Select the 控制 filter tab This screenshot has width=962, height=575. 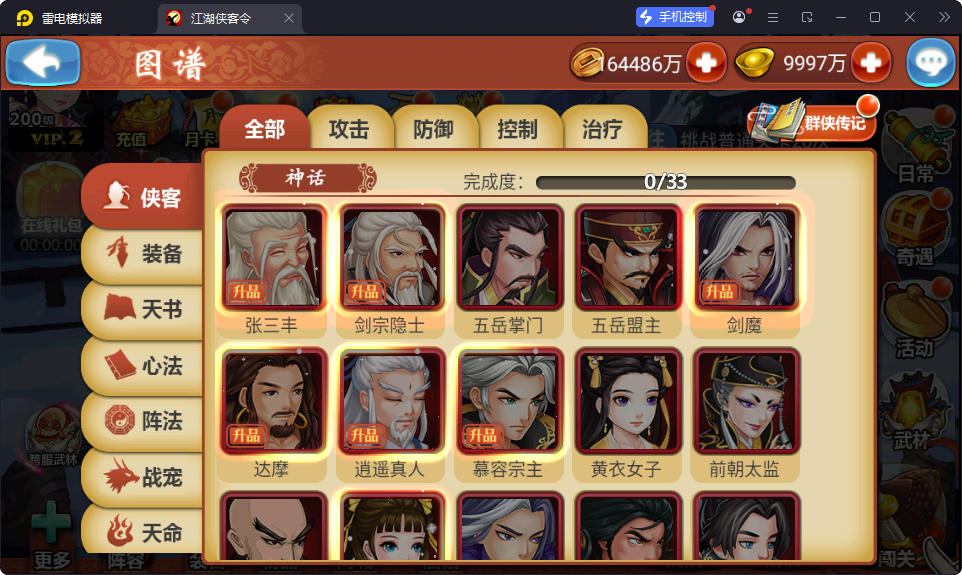point(517,129)
